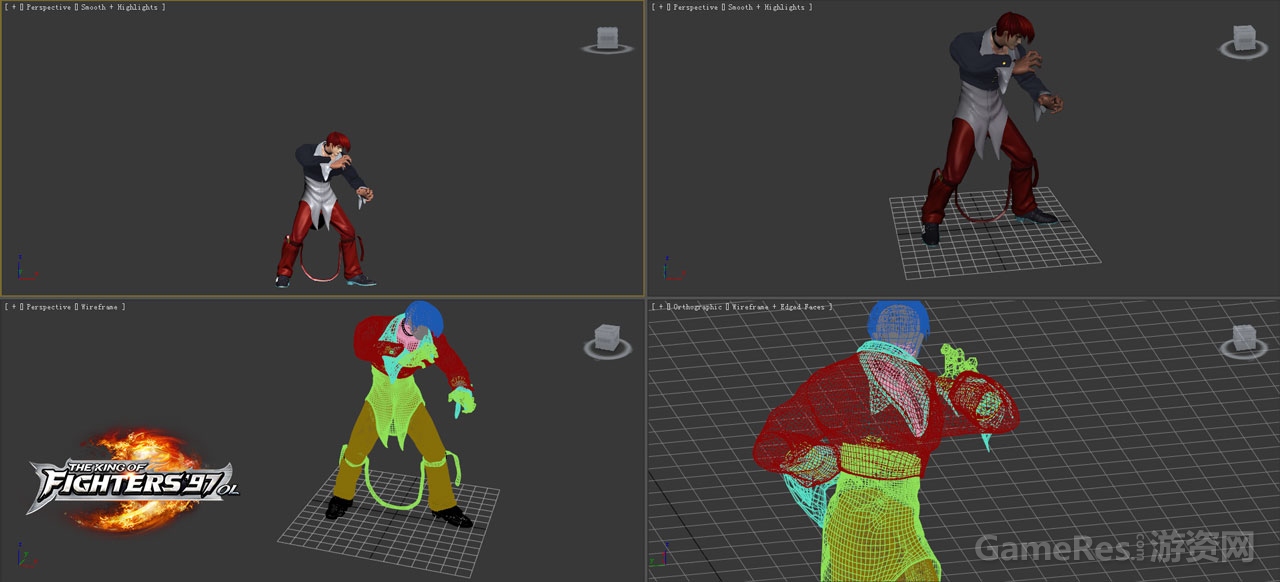Open the Perspective label of the Wireframe viewport
Screen dimensions: 1280x582
click(x=48, y=306)
